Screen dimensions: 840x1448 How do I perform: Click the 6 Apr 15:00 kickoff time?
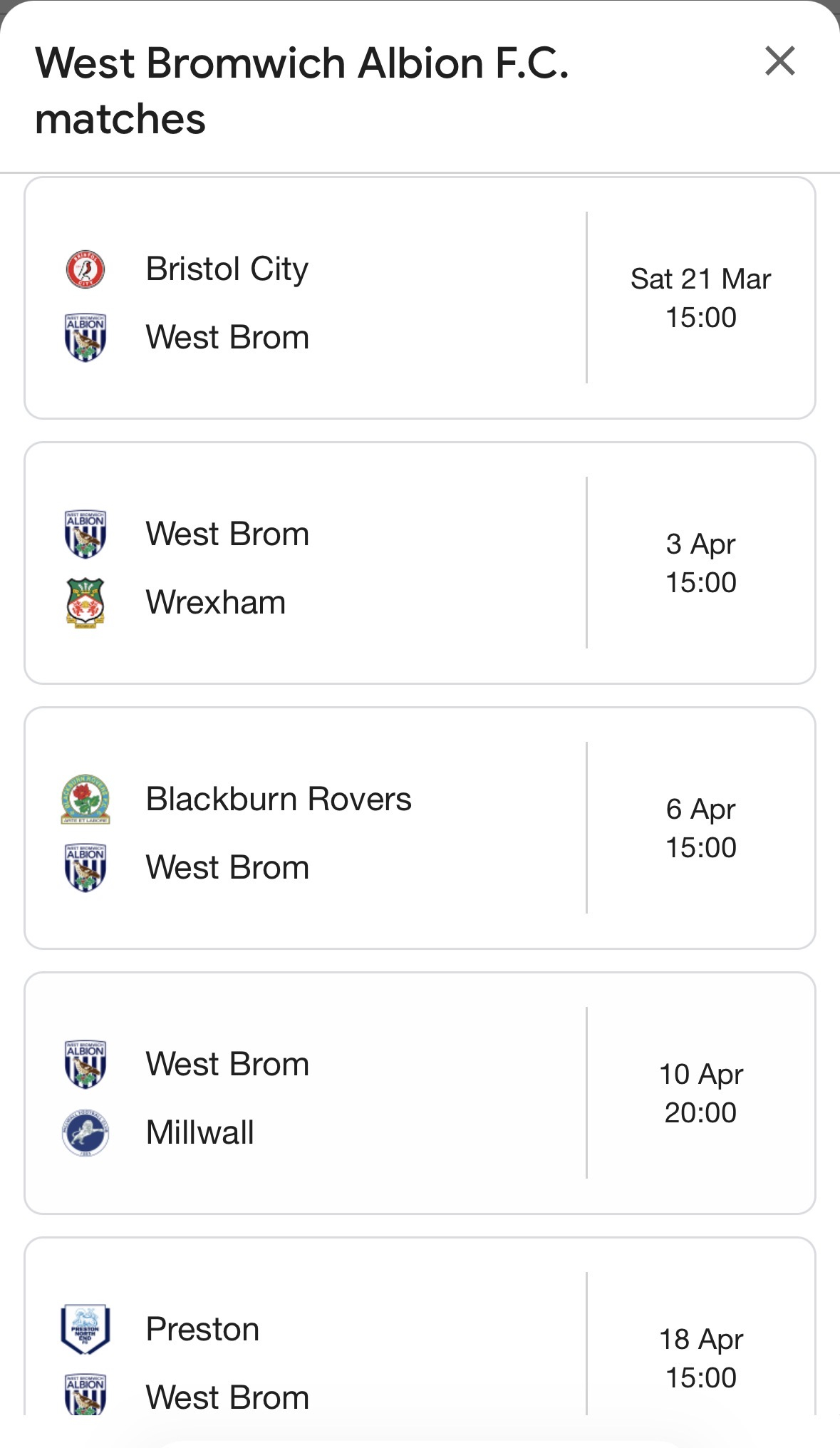700,847
